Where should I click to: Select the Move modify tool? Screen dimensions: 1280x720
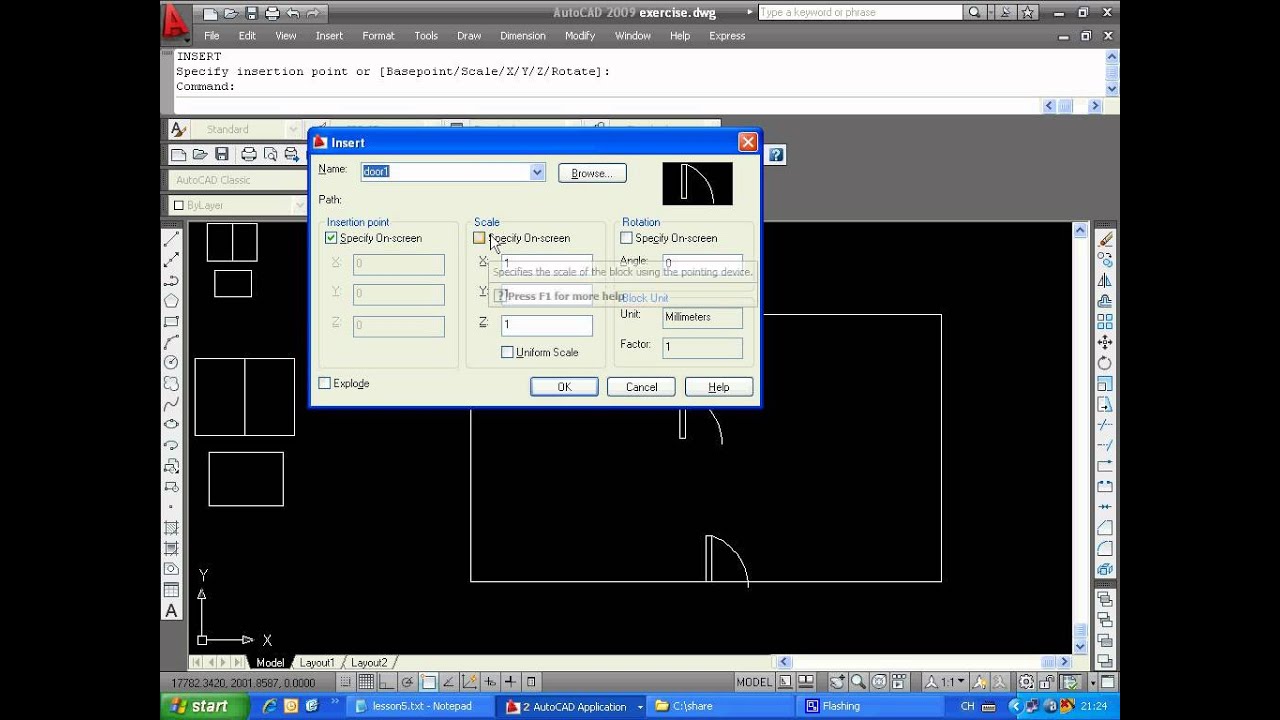(1105, 342)
